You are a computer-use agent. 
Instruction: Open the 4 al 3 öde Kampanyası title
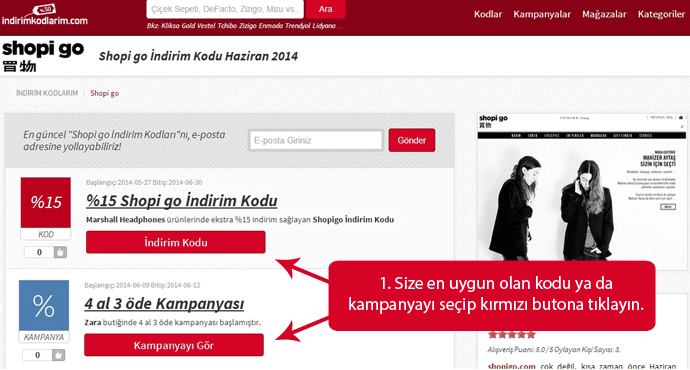click(164, 304)
